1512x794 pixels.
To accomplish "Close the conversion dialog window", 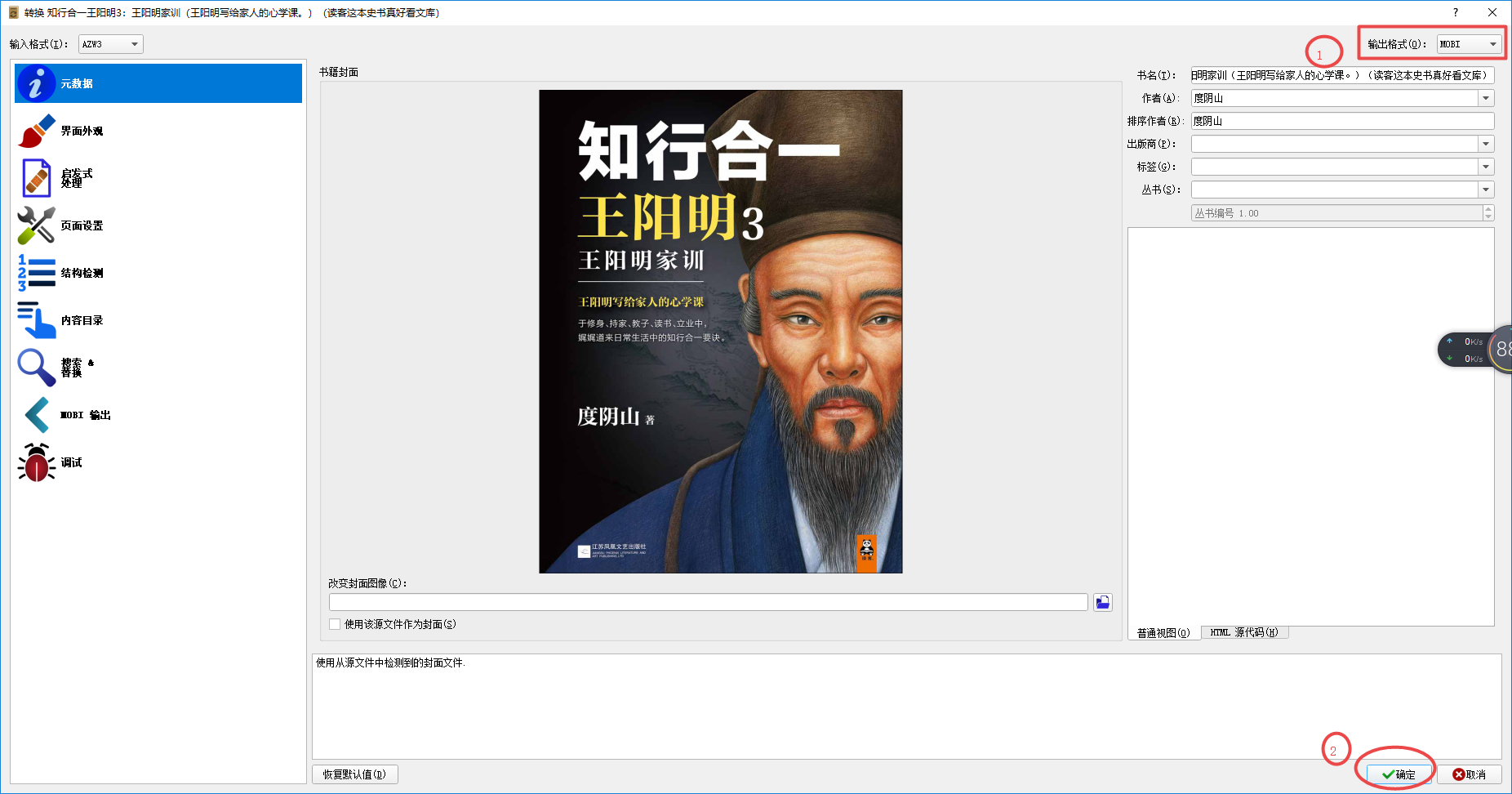I will pyautogui.click(x=1492, y=12).
